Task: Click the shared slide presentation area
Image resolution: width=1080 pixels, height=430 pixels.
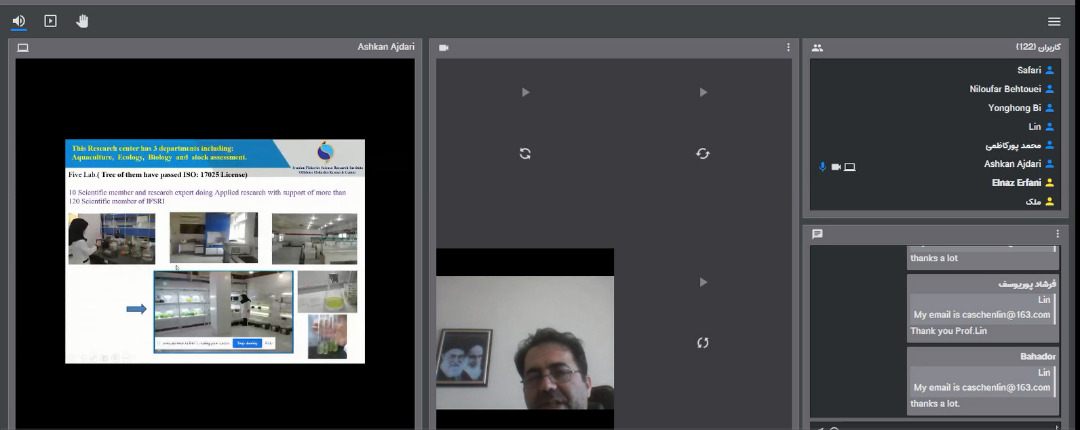Action: tap(215, 251)
